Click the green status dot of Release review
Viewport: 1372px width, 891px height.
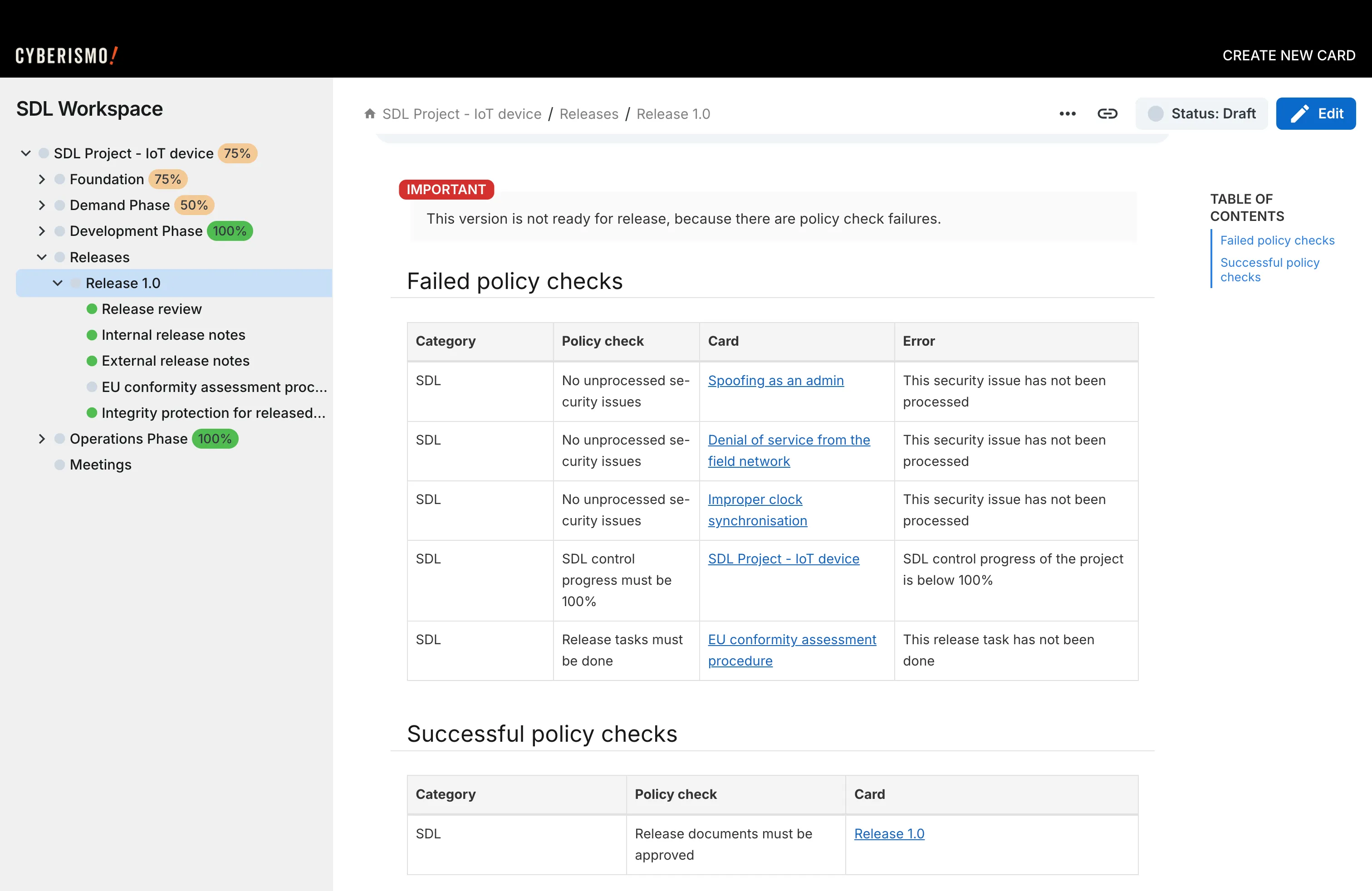coord(92,309)
